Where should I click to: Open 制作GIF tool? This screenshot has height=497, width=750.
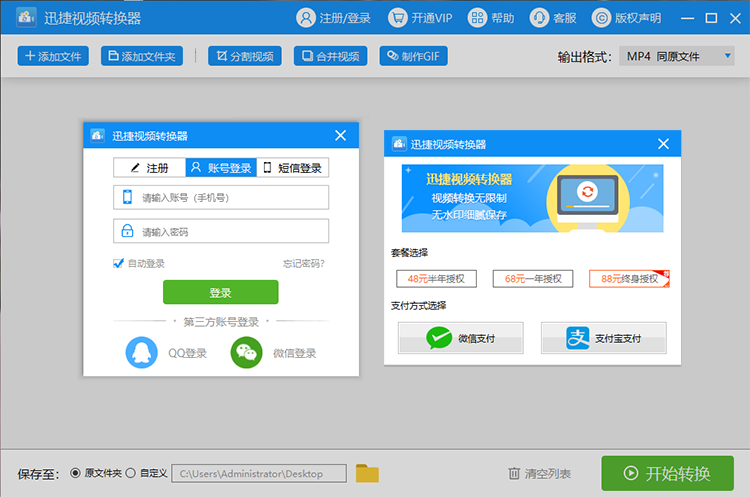[413, 56]
